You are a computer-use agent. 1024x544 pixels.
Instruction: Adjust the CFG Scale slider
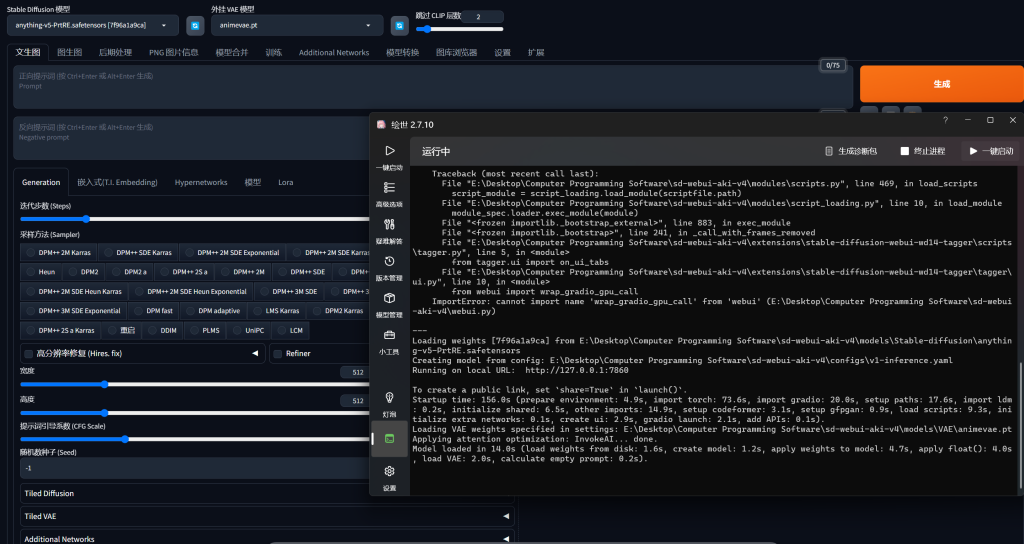click(x=125, y=438)
